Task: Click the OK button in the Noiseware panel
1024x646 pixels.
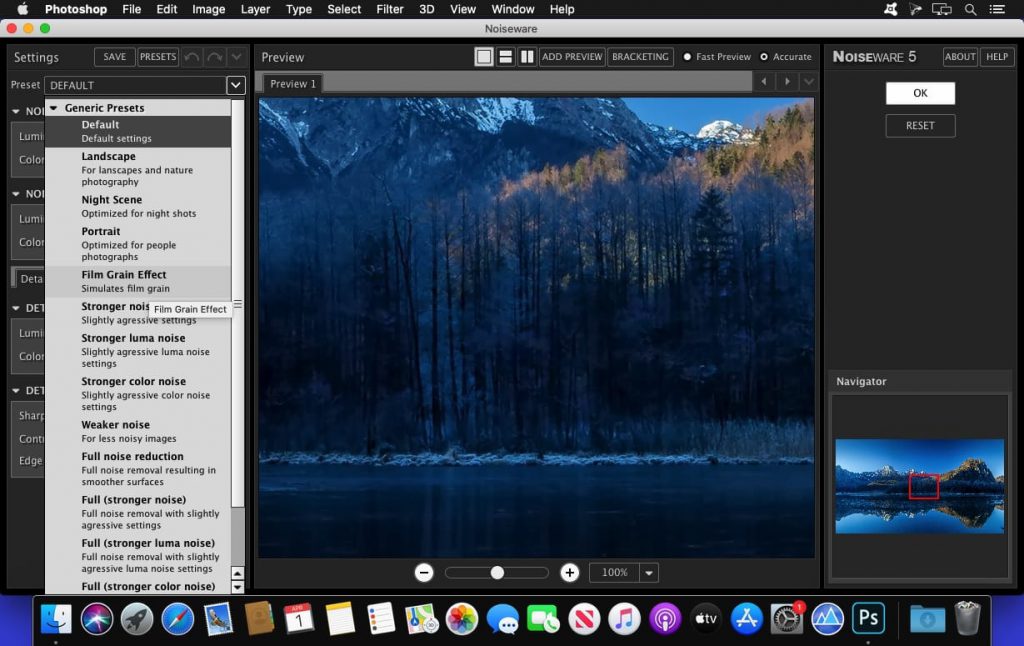Action: click(x=919, y=92)
